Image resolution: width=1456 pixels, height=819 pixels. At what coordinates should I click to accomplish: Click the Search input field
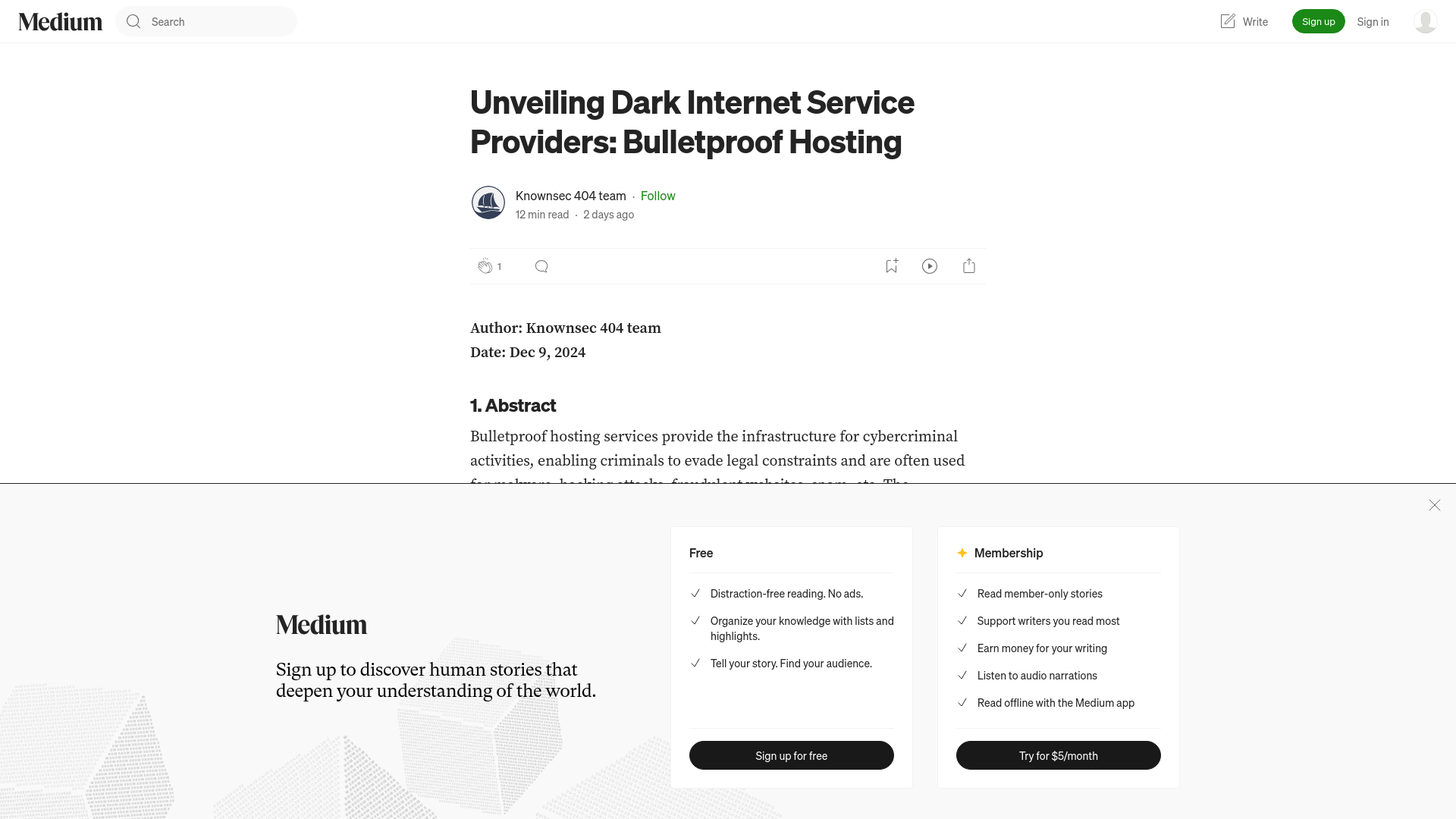tap(206, 21)
